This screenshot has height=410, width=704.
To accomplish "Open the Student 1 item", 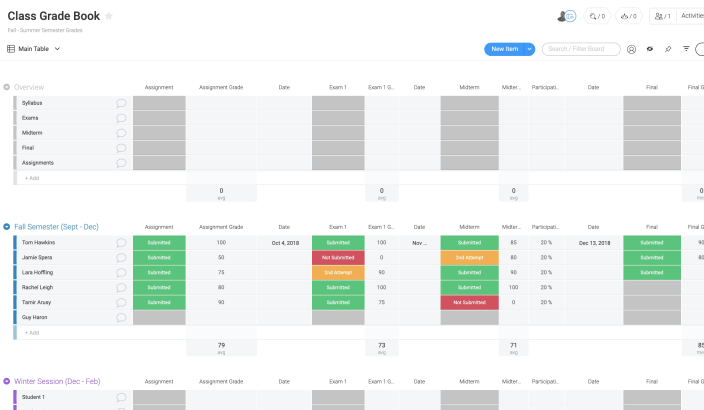I will click(x=33, y=397).
